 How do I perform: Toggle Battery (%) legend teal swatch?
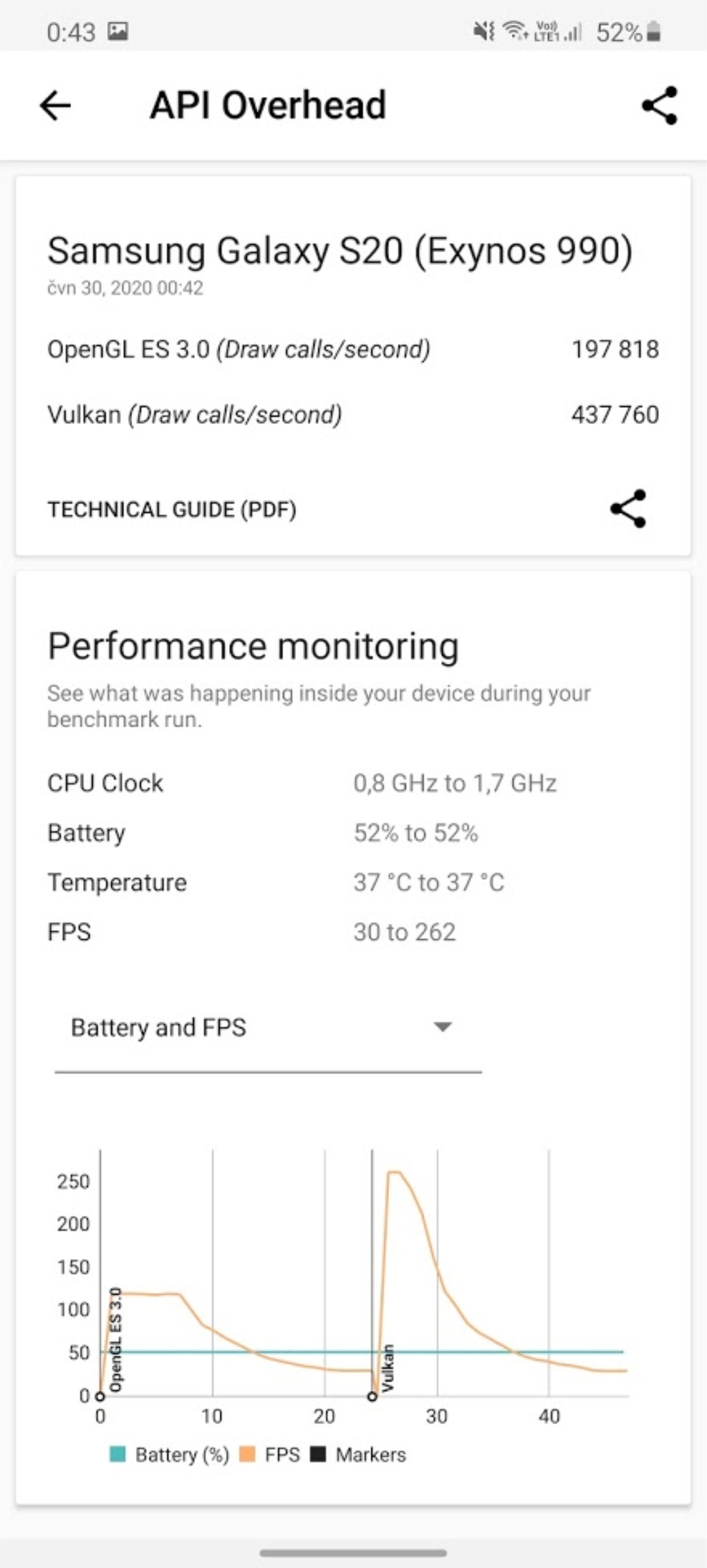pyautogui.click(x=118, y=1455)
